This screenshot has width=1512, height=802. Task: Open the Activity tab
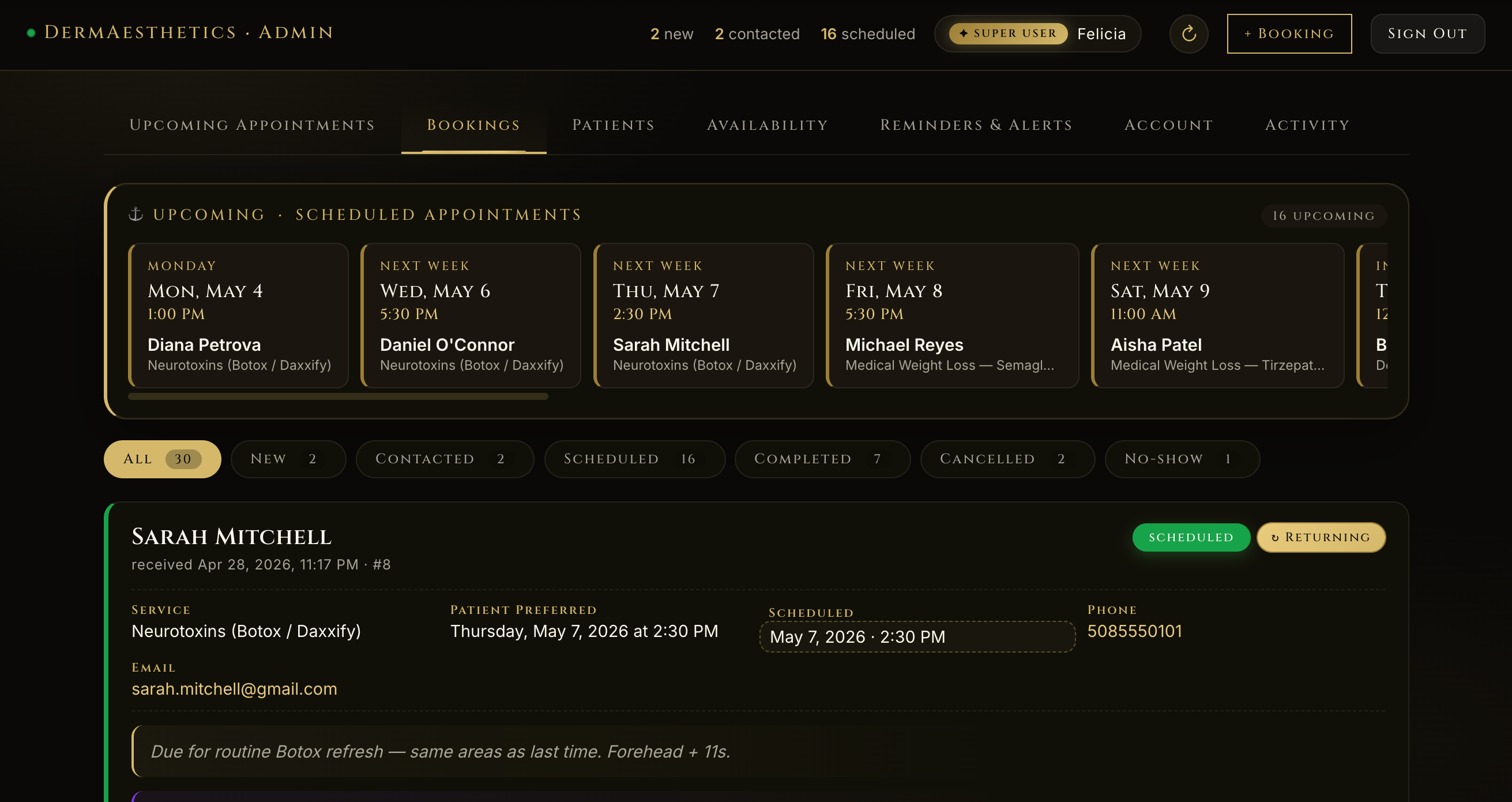(x=1307, y=125)
